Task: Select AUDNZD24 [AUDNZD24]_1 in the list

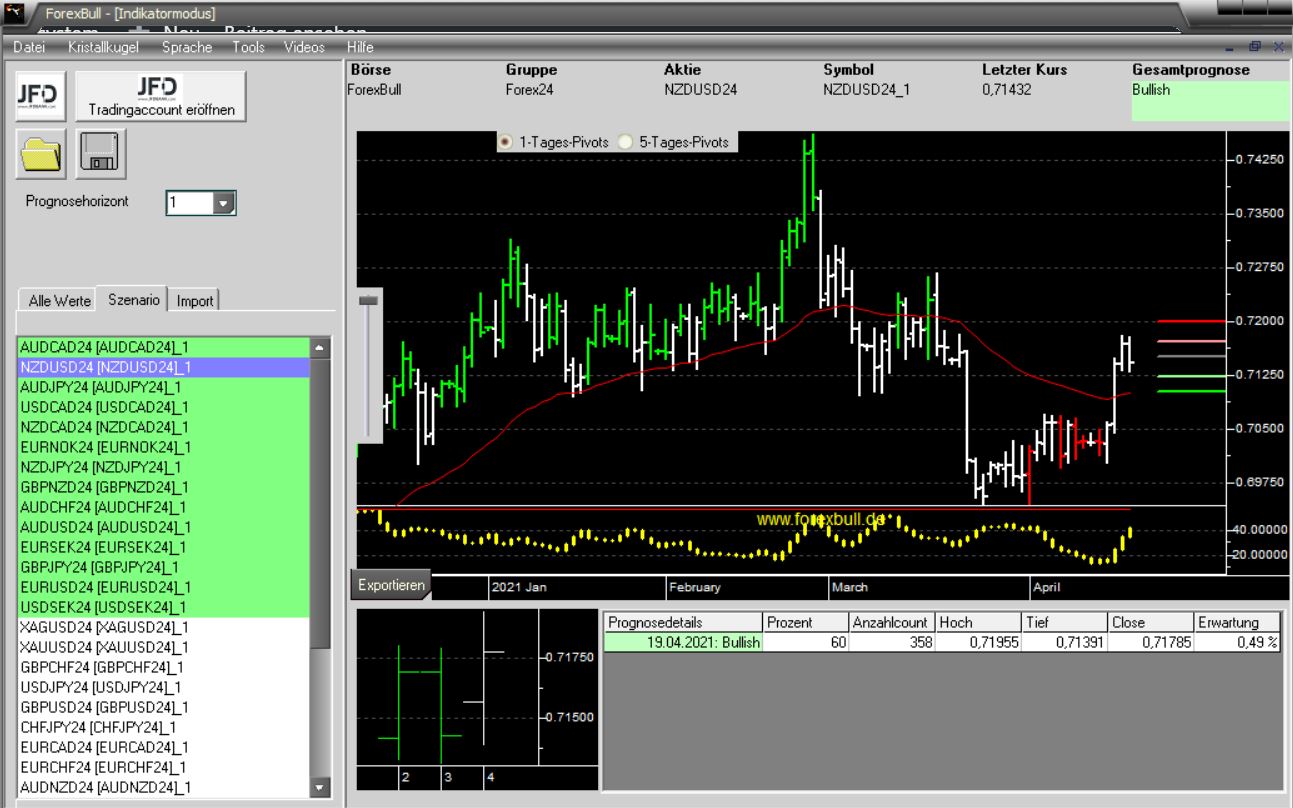Action: pyautogui.click(x=164, y=787)
